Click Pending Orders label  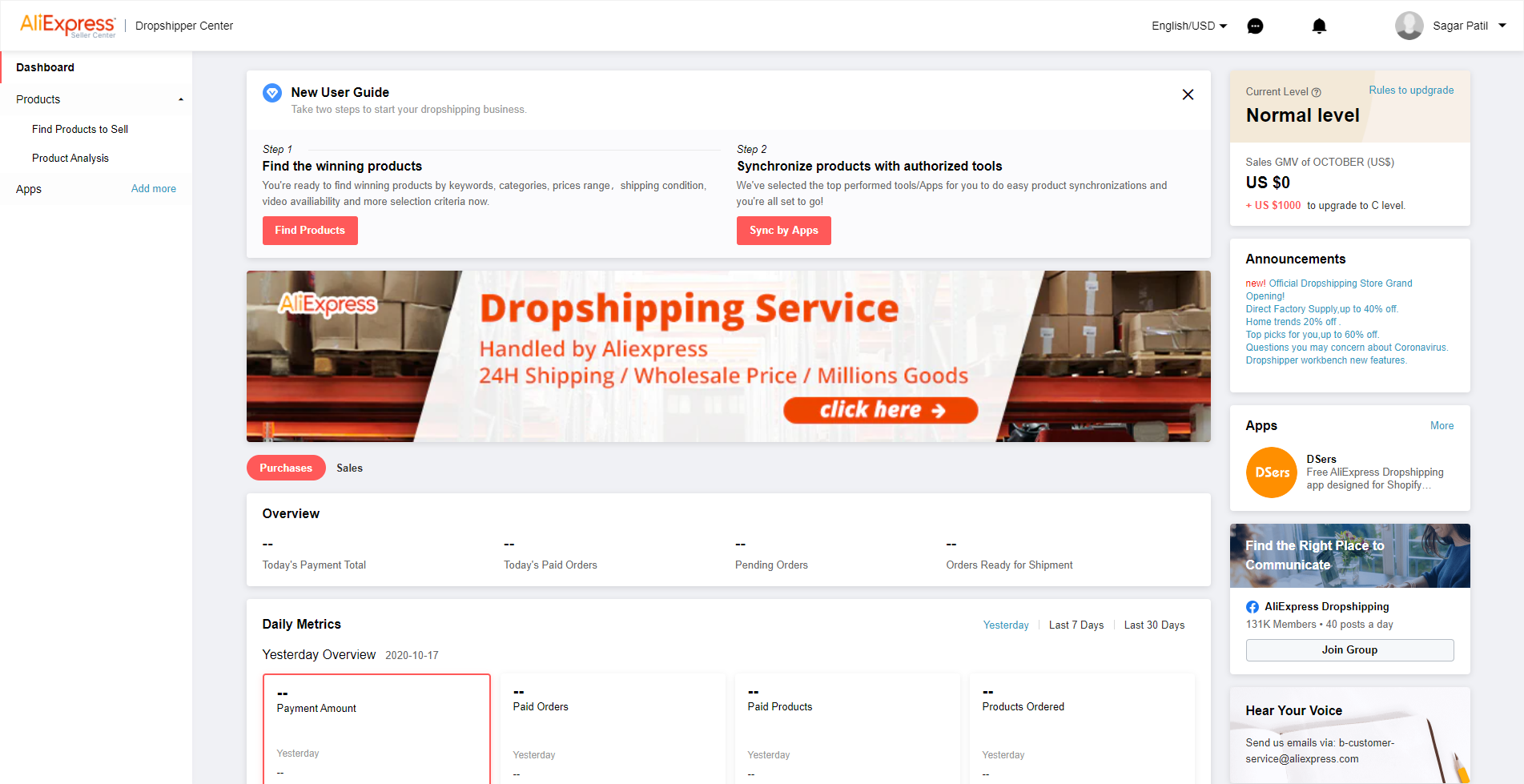point(771,565)
